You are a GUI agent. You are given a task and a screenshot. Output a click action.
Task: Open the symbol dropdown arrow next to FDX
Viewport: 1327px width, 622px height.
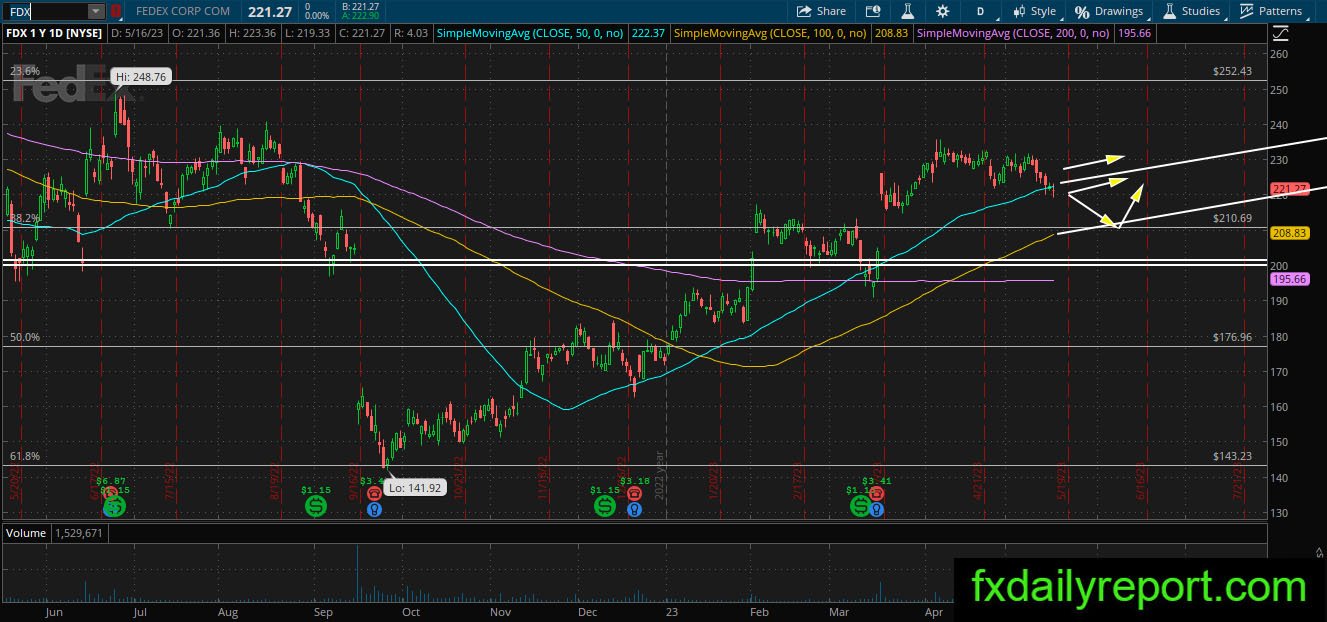(96, 11)
